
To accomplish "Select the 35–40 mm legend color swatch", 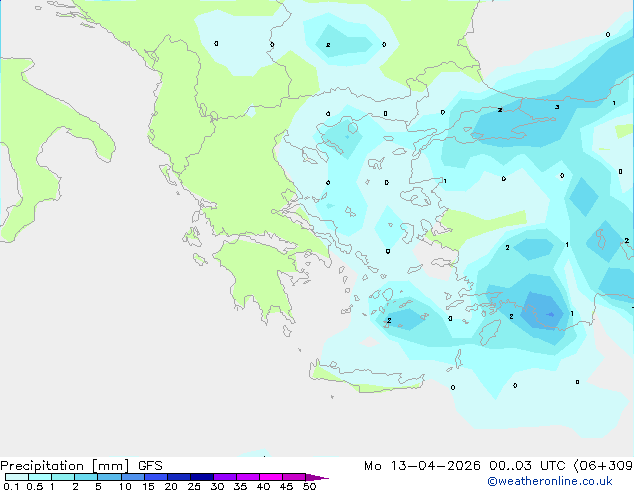I will (247, 477).
